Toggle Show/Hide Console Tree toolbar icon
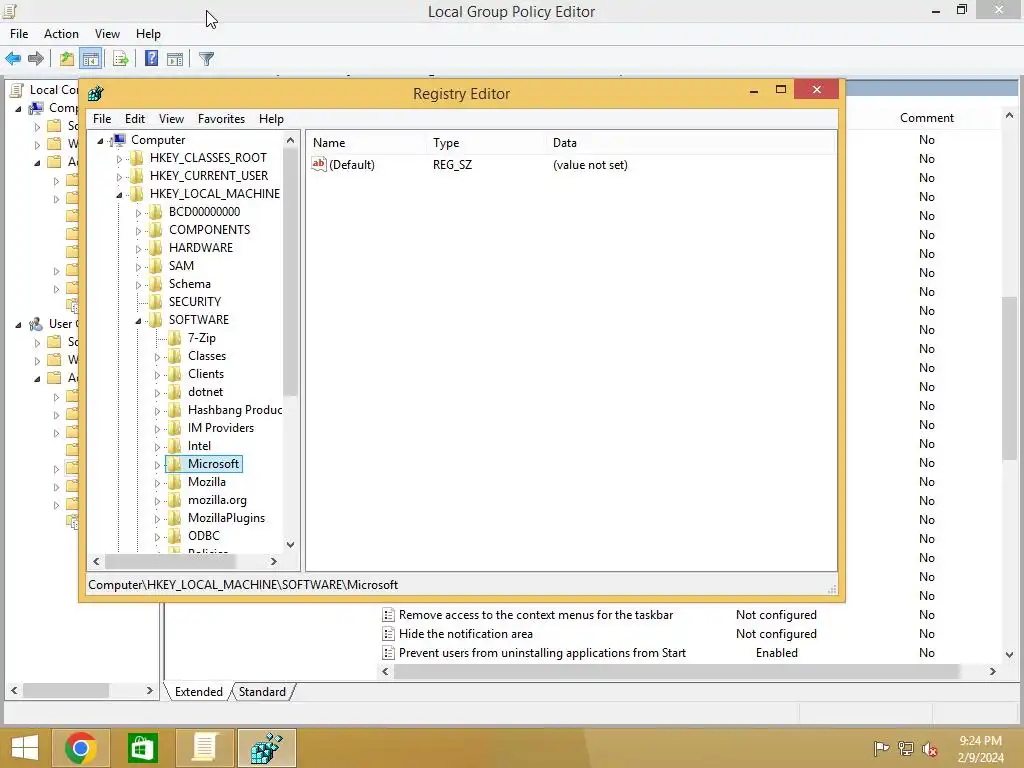The width and height of the screenshot is (1024, 768). (x=91, y=59)
